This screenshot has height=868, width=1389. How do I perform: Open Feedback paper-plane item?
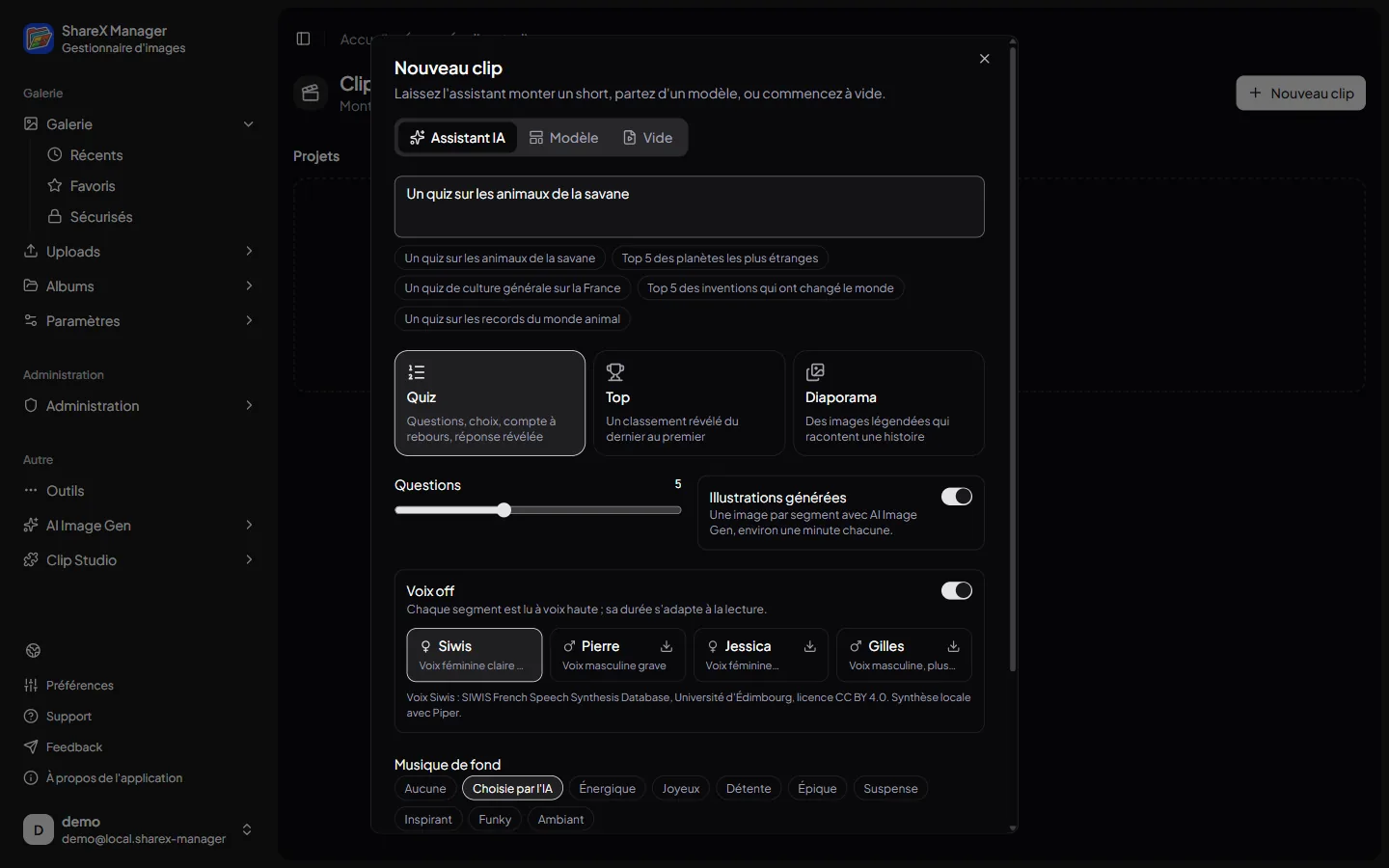tap(74, 747)
